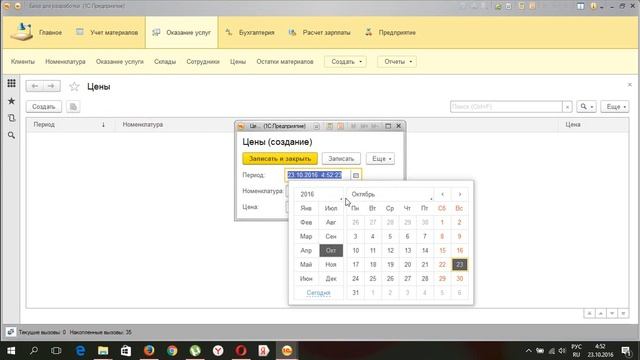Go back with the left arrow button
This screenshot has height=360, width=640.
pyautogui.click(x=35, y=86)
